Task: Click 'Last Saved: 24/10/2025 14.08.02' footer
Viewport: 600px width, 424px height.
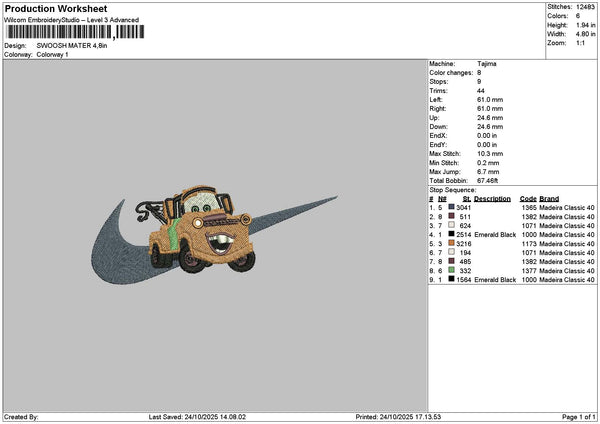Action: click(x=197, y=417)
